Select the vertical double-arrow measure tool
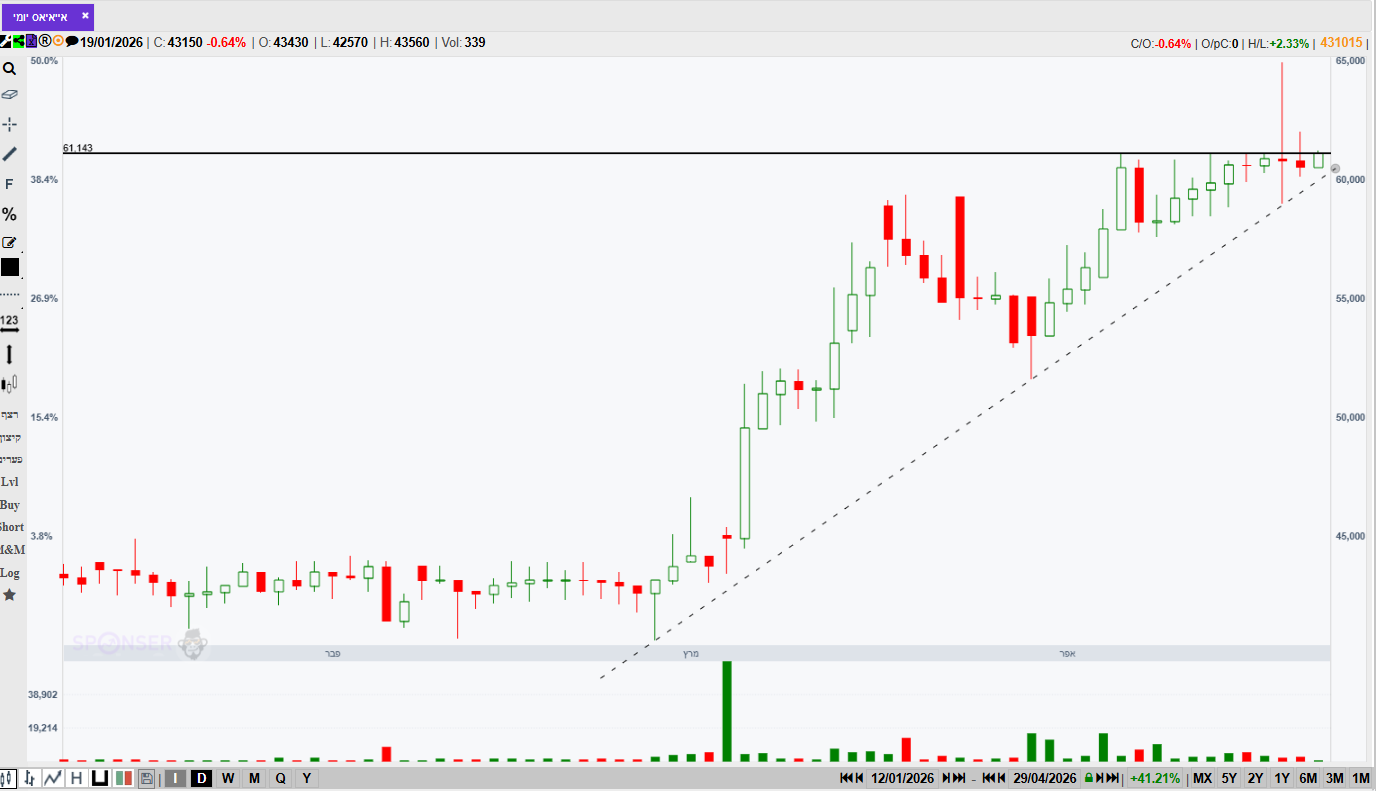 click(x=9, y=354)
